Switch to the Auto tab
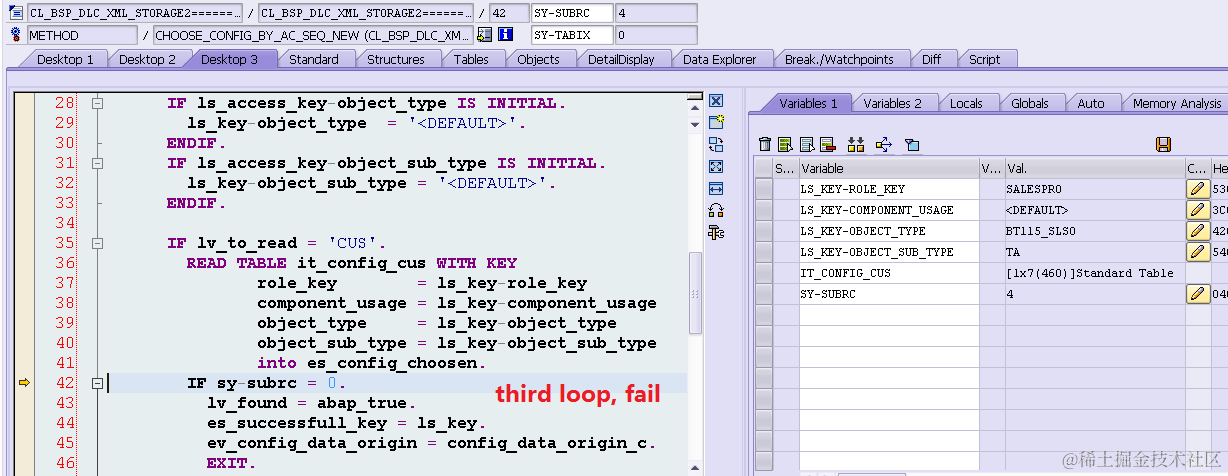The height and width of the screenshot is (476, 1228). pos(1091,103)
